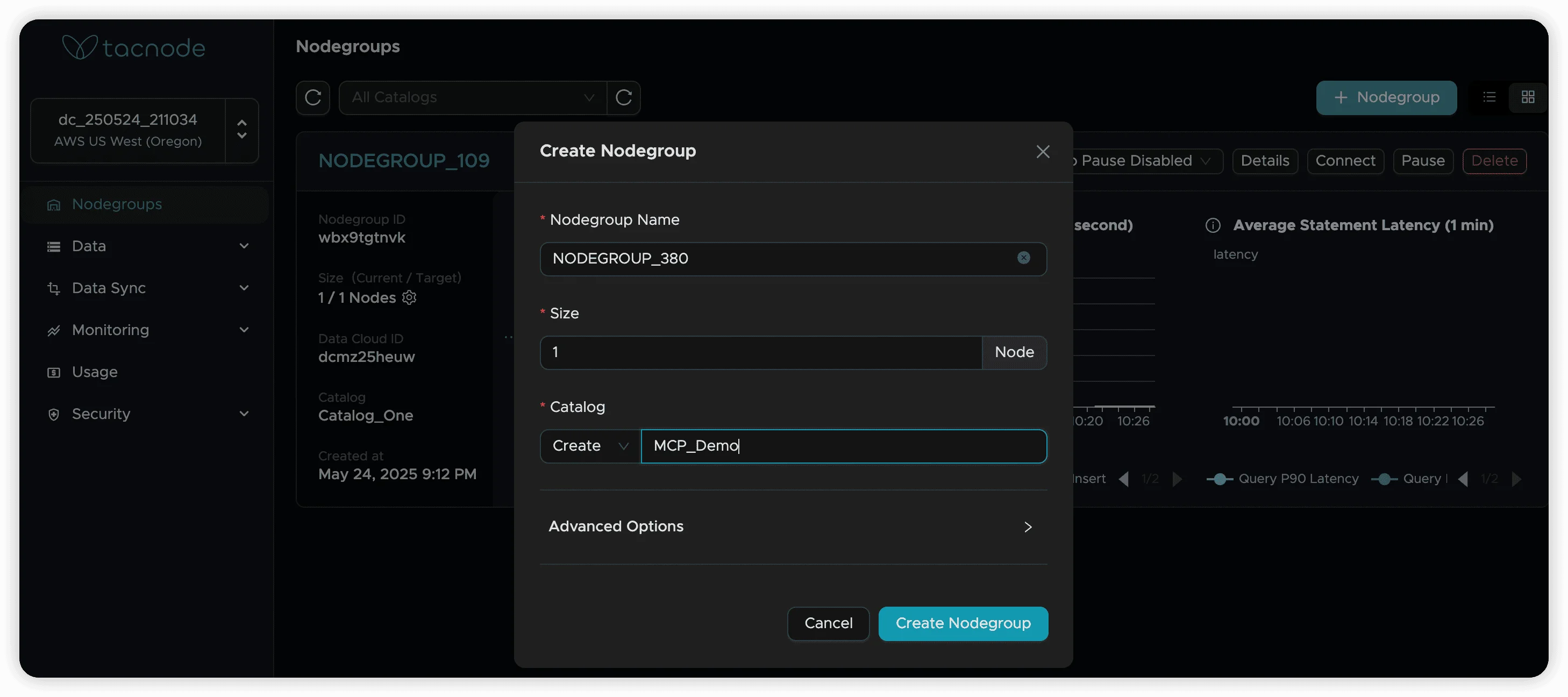Open the data cloud switcher dropdown
The height and width of the screenshot is (697, 1568).
tap(241, 130)
